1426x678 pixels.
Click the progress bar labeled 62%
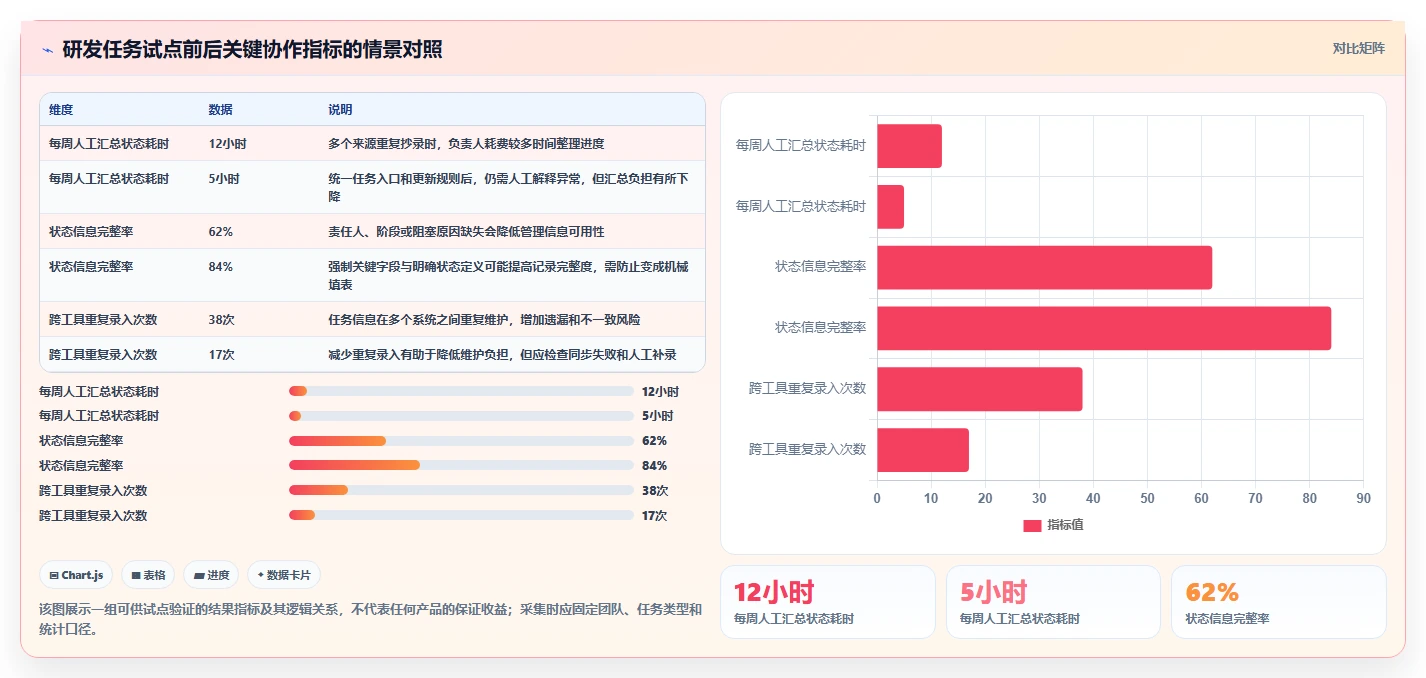pos(461,441)
